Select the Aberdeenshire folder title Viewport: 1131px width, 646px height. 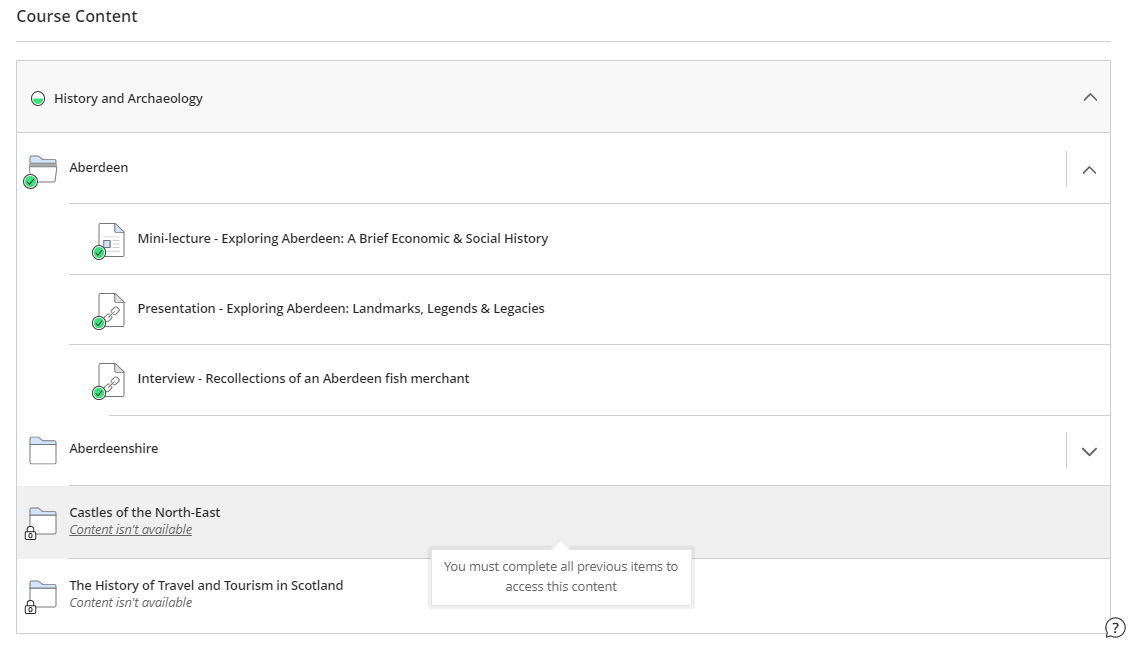tap(113, 449)
